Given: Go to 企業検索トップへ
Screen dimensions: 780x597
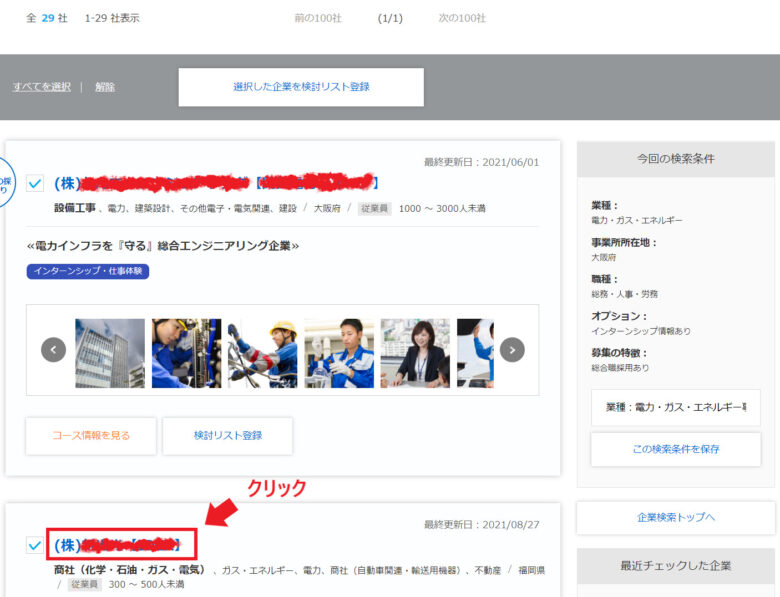Looking at the screenshot, I should [x=676, y=517].
